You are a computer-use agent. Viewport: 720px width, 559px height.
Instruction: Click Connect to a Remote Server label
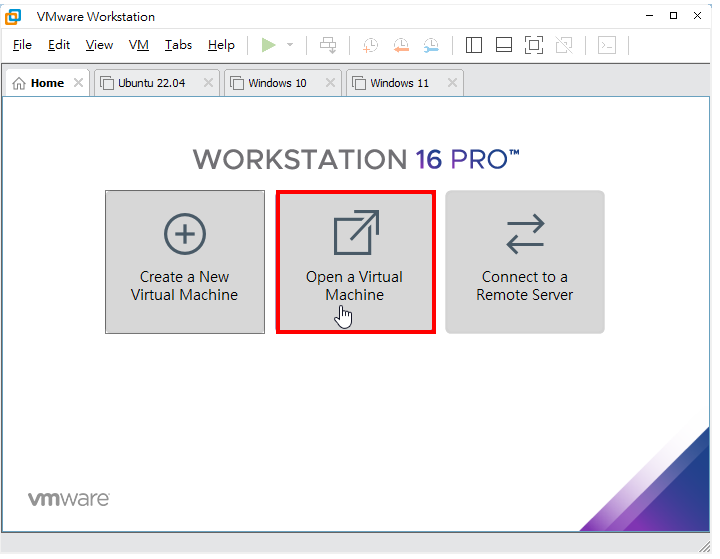pyautogui.click(x=525, y=286)
